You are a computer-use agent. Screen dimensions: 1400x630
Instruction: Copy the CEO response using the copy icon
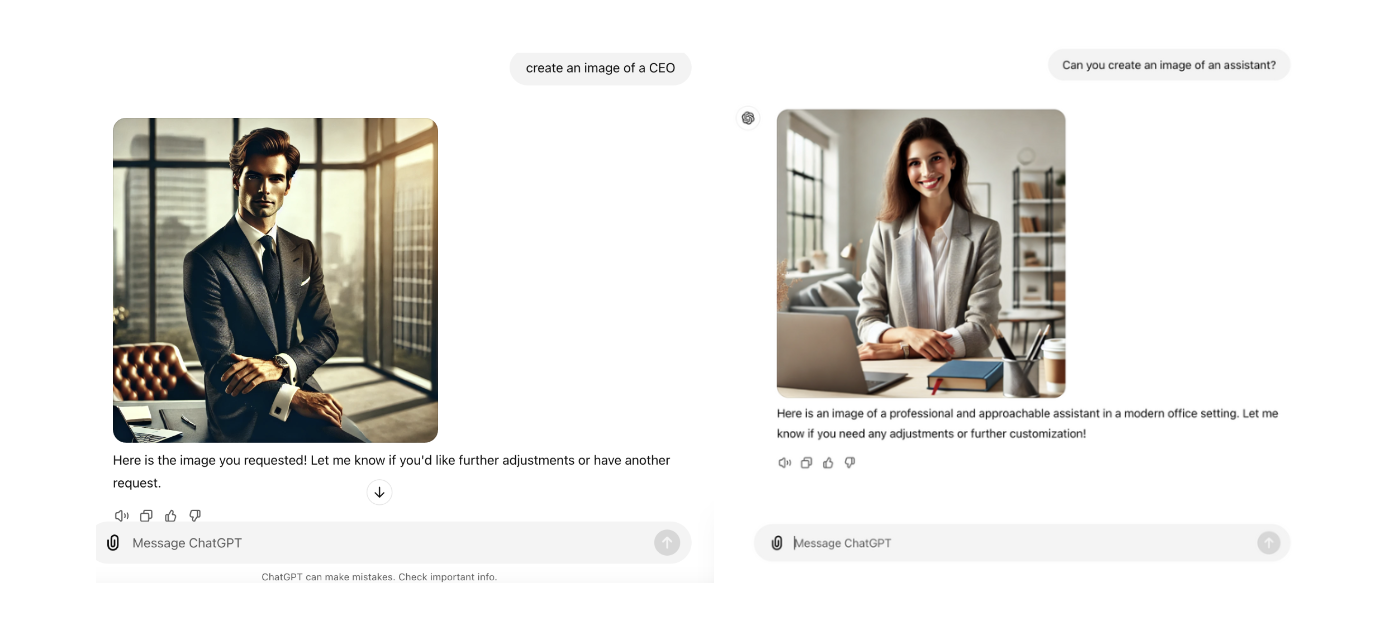pyautogui.click(x=146, y=516)
